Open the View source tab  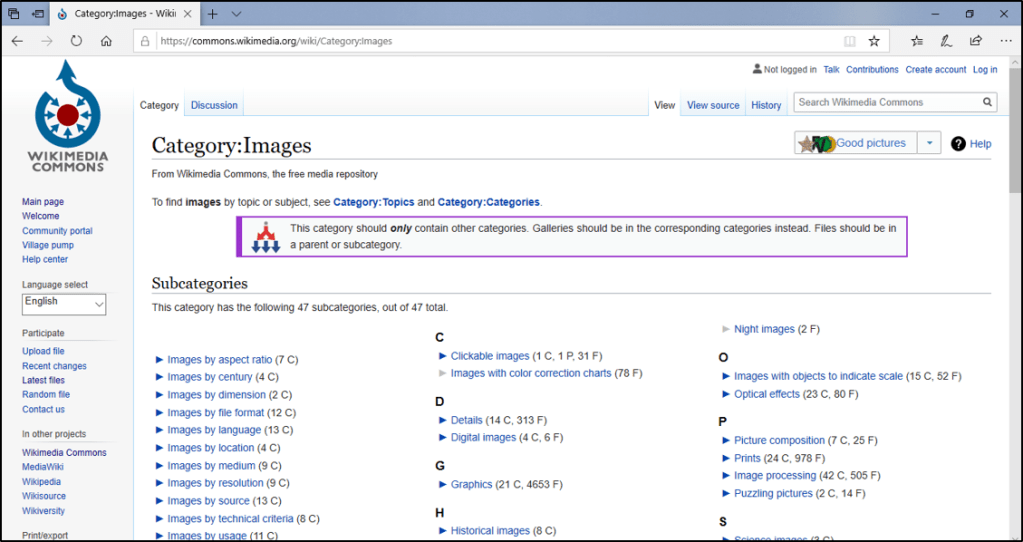(713, 105)
